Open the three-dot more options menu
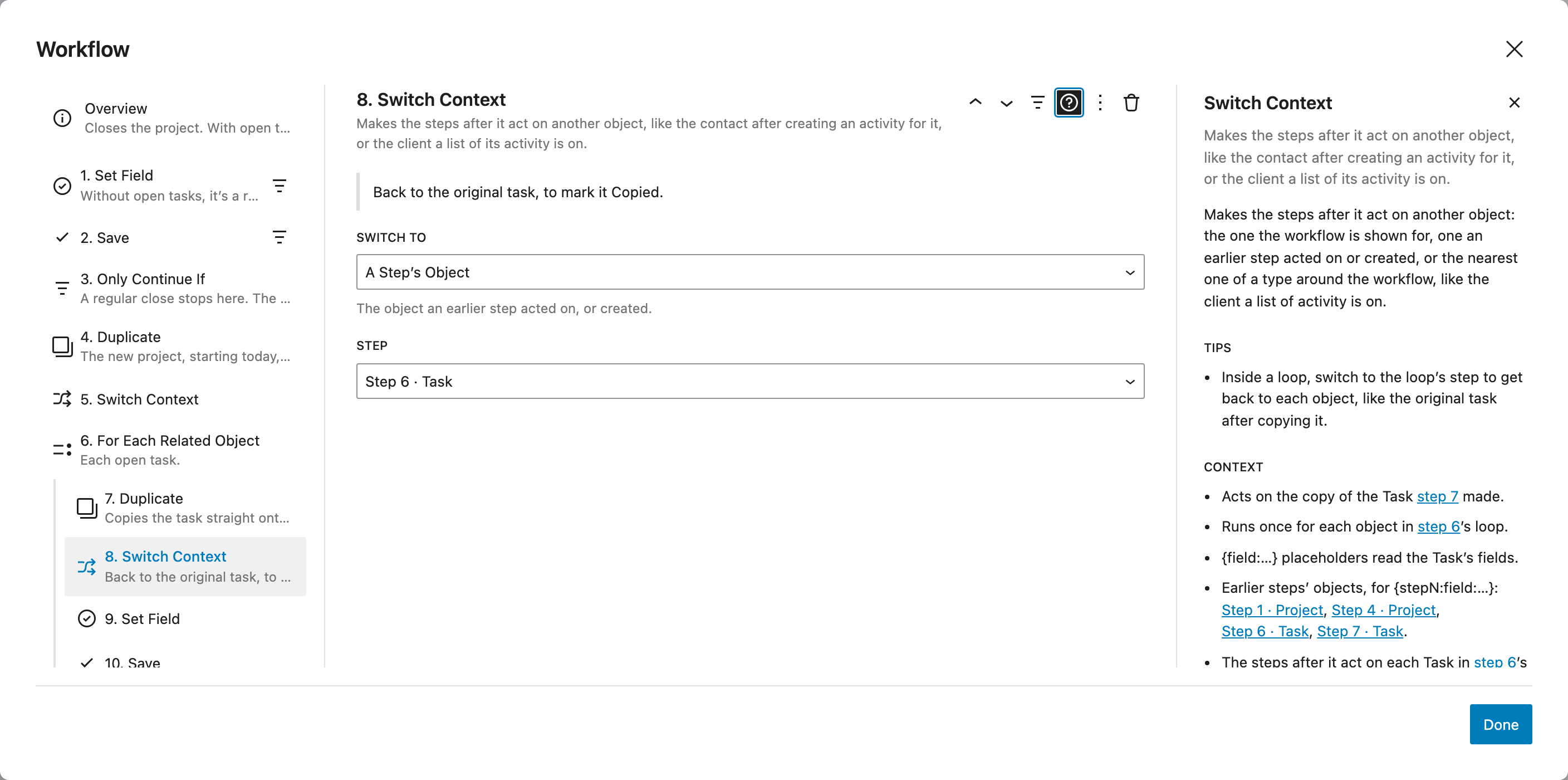This screenshot has width=1568, height=780. pos(1100,103)
